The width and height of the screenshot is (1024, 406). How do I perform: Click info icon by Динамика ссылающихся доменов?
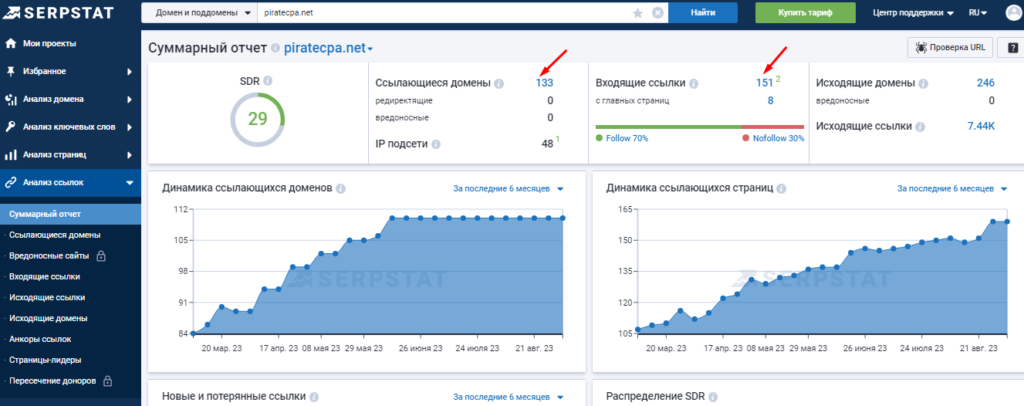coord(340,189)
